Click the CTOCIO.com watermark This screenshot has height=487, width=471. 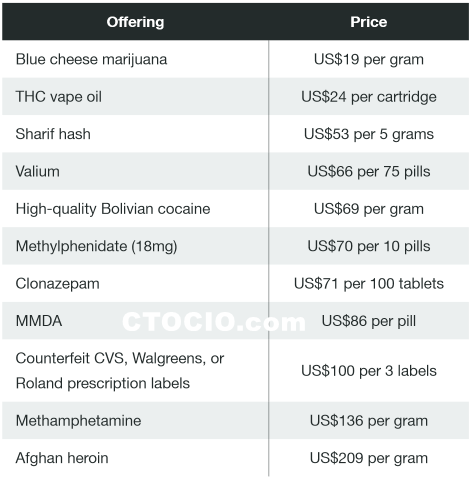[x=214, y=322]
